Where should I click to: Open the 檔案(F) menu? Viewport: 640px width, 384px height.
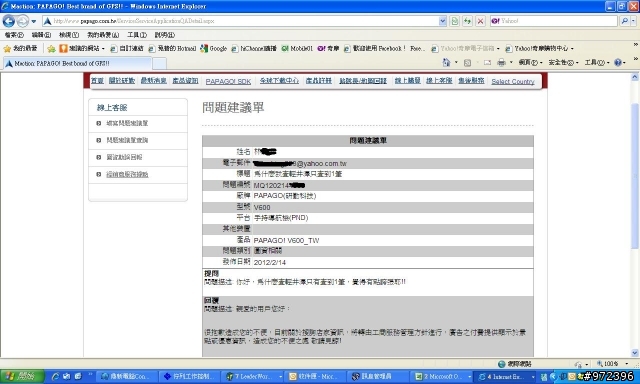tap(14, 35)
